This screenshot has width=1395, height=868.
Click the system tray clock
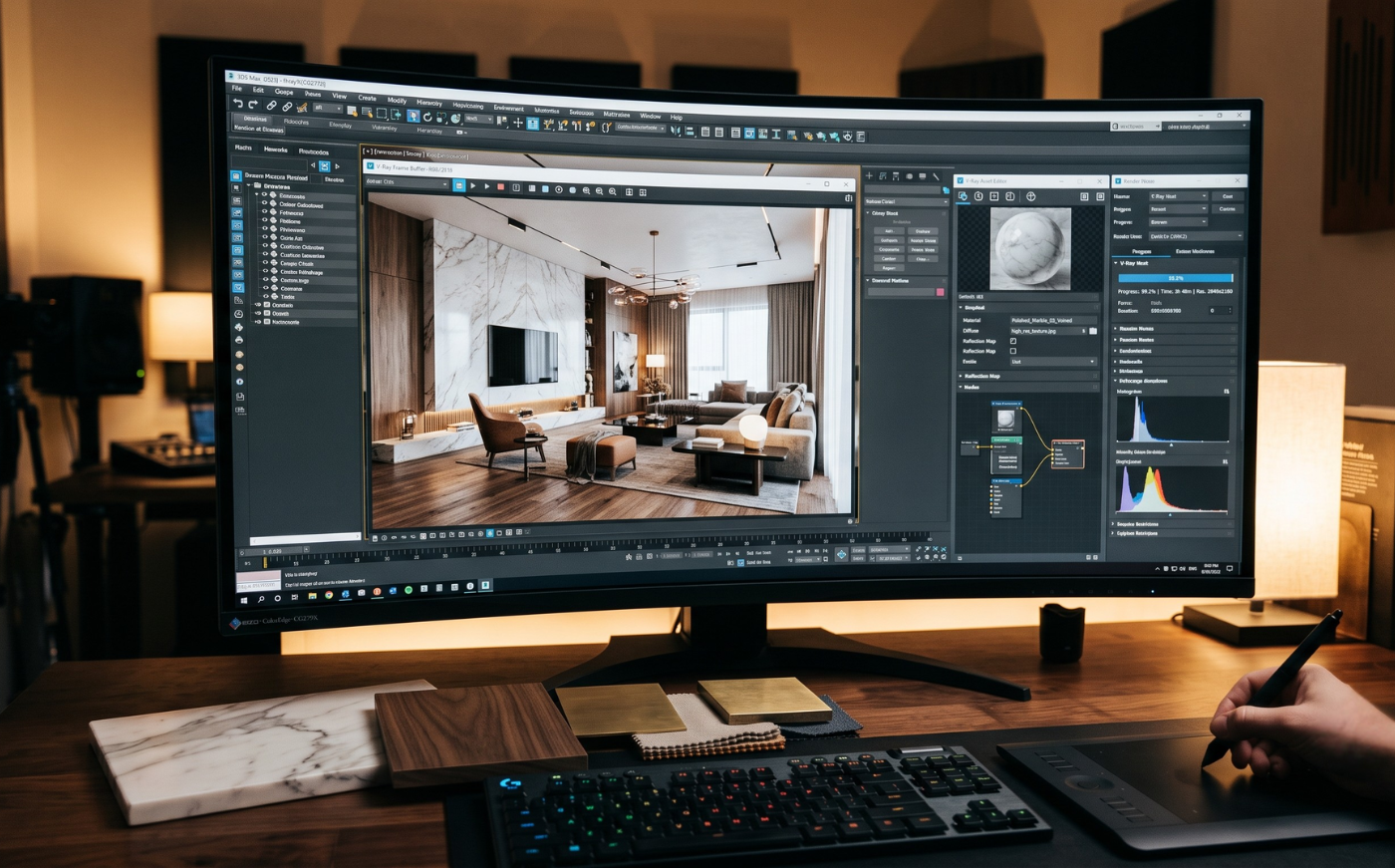[1212, 568]
